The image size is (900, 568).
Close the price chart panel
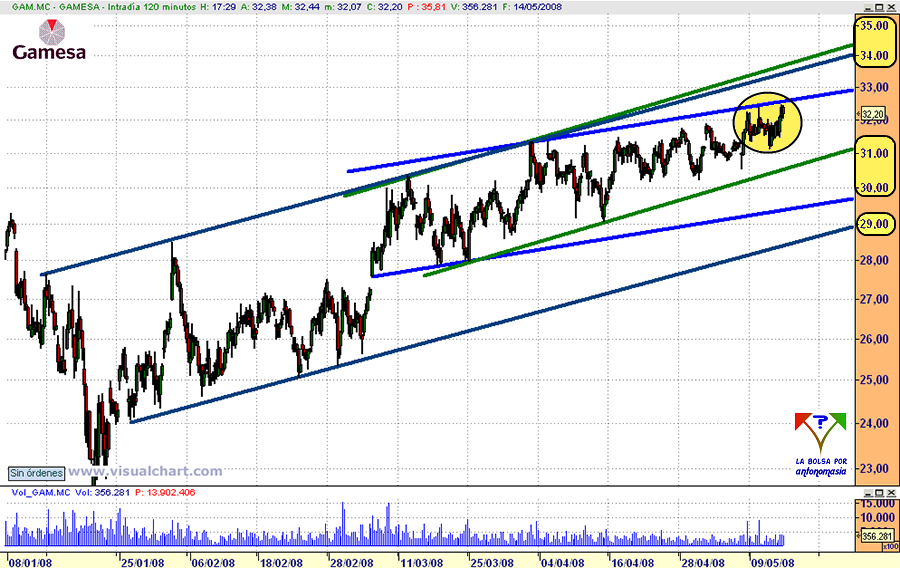891,7
